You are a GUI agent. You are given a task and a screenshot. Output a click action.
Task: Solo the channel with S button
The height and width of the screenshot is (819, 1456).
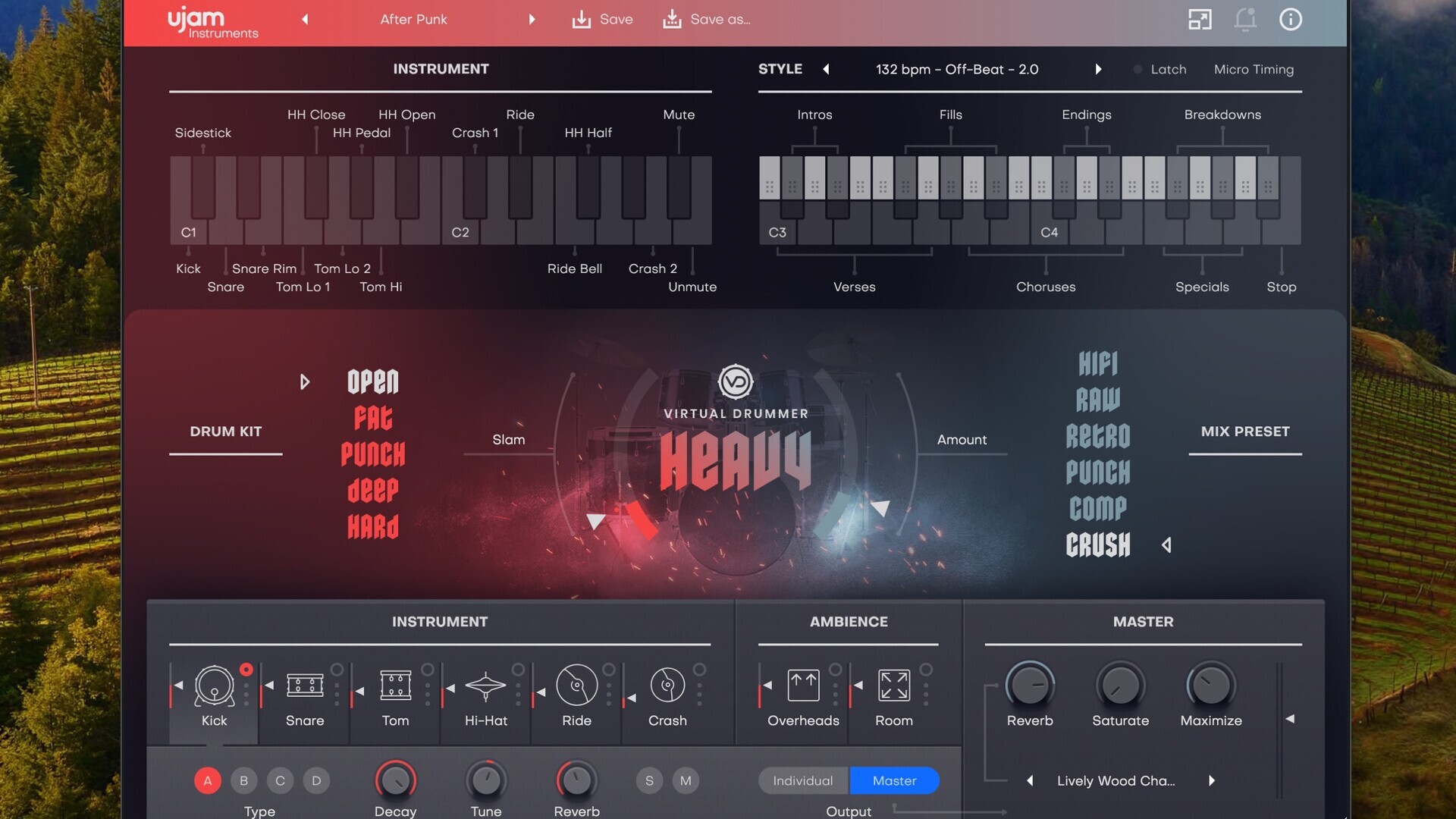(x=649, y=780)
